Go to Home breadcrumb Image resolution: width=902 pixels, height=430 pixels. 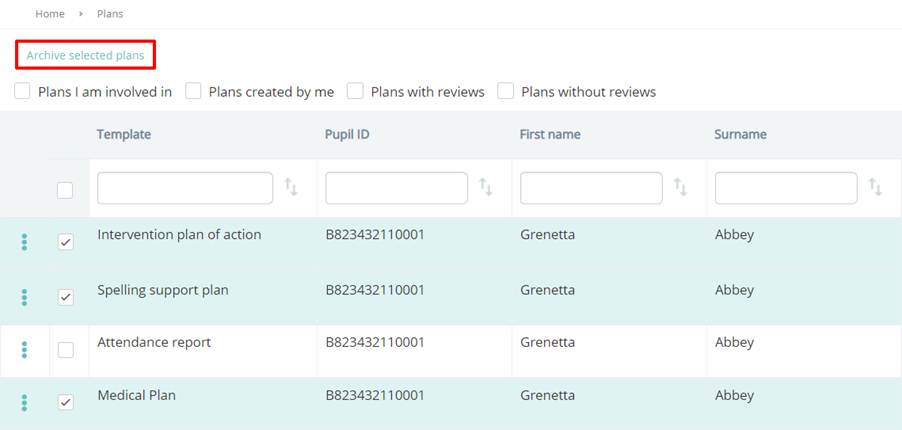50,14
